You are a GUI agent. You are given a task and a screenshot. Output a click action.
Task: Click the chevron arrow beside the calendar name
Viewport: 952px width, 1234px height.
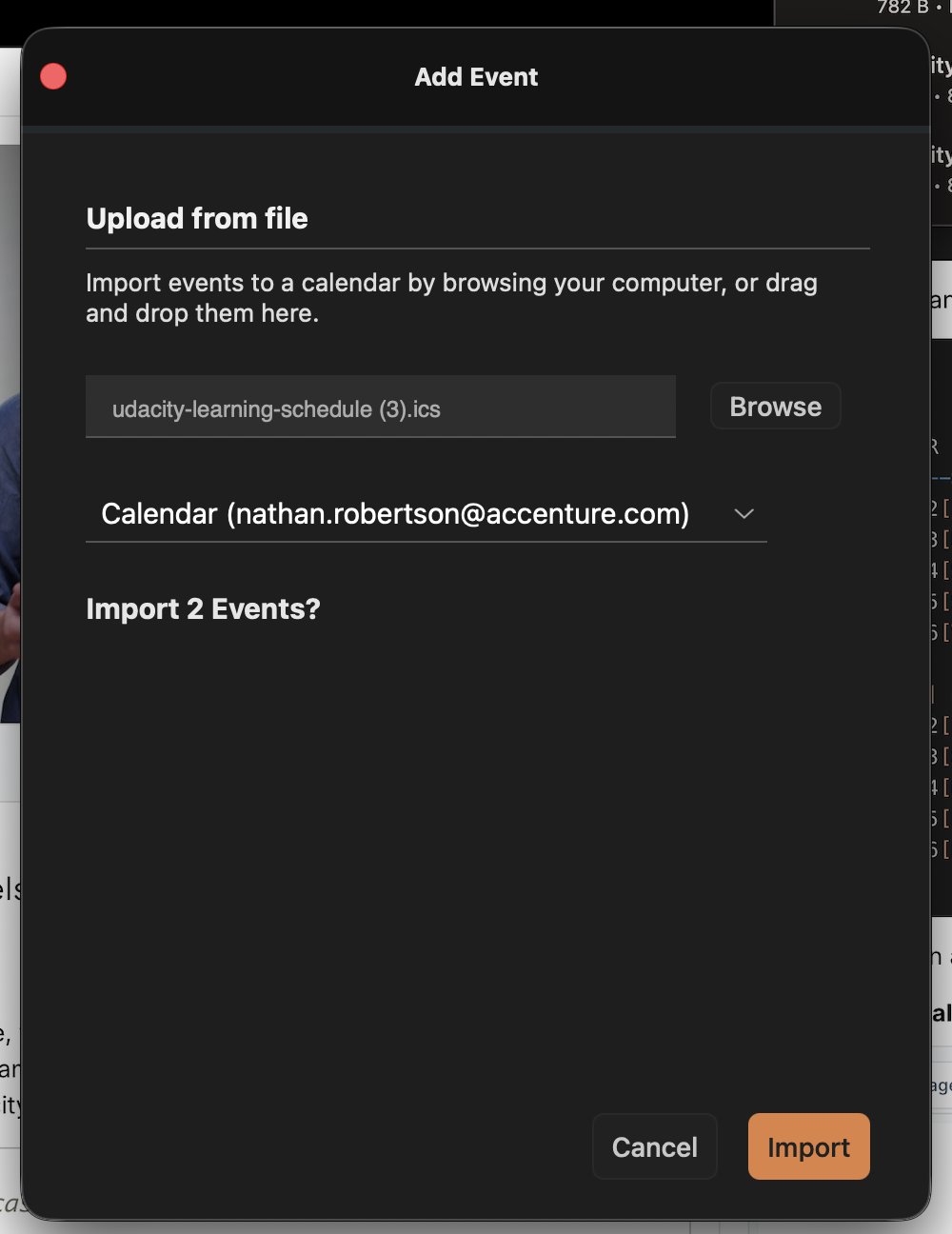click(x=744, y=514)
